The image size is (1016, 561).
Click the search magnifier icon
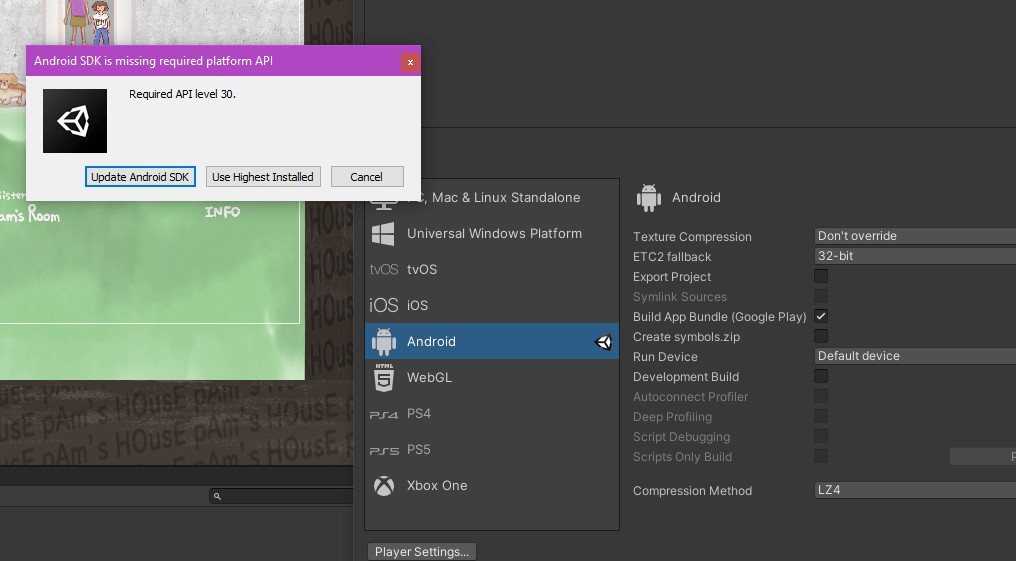[217, 496]
